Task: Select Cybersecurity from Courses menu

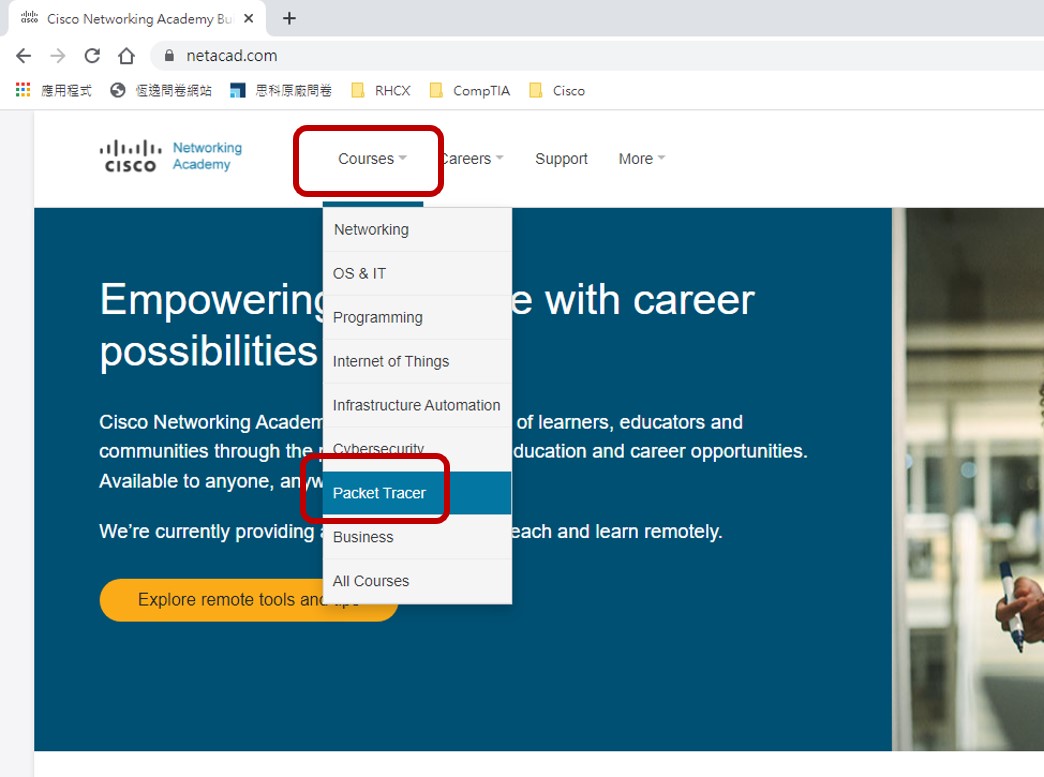Action: tap(417, 449)
